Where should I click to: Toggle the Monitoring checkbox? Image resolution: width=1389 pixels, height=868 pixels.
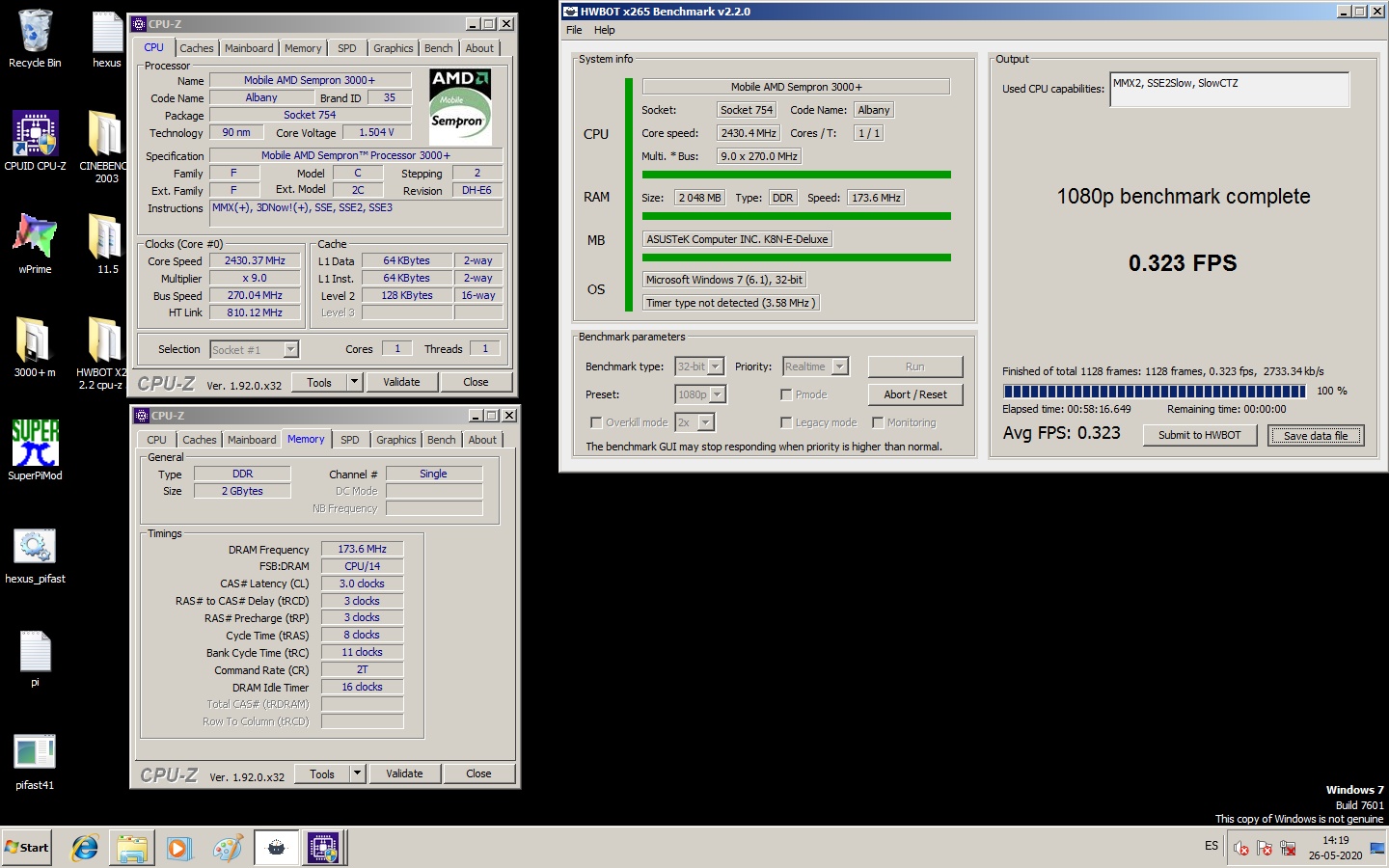(x=878, y=422)
